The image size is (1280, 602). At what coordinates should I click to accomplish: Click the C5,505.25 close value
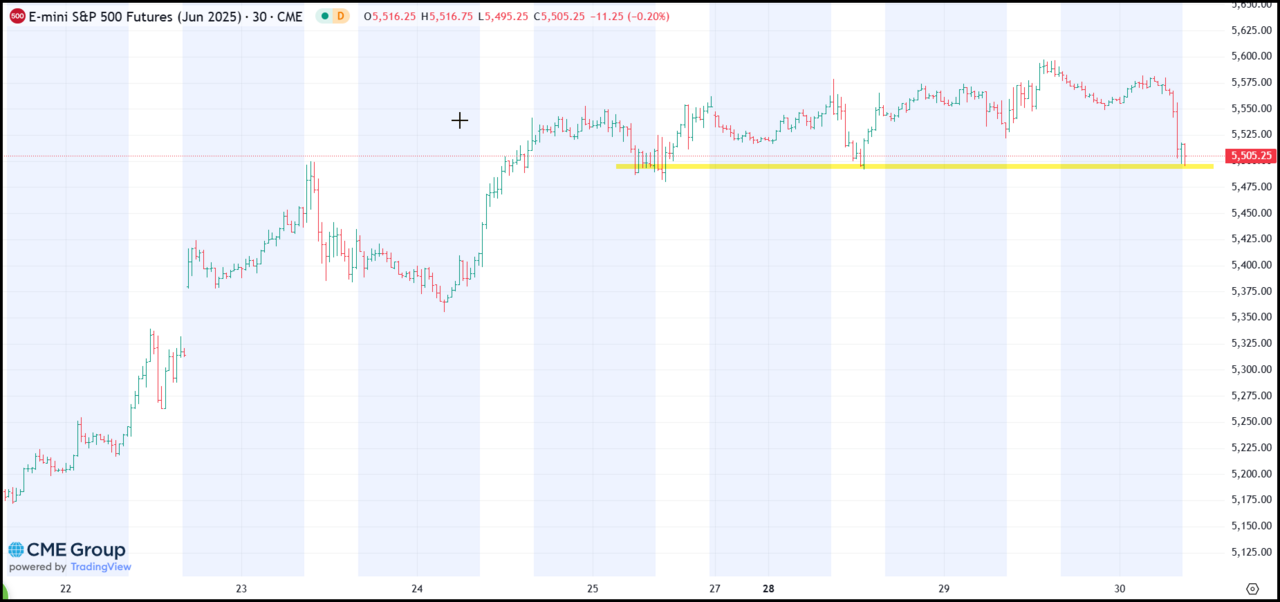coord(560,17)
